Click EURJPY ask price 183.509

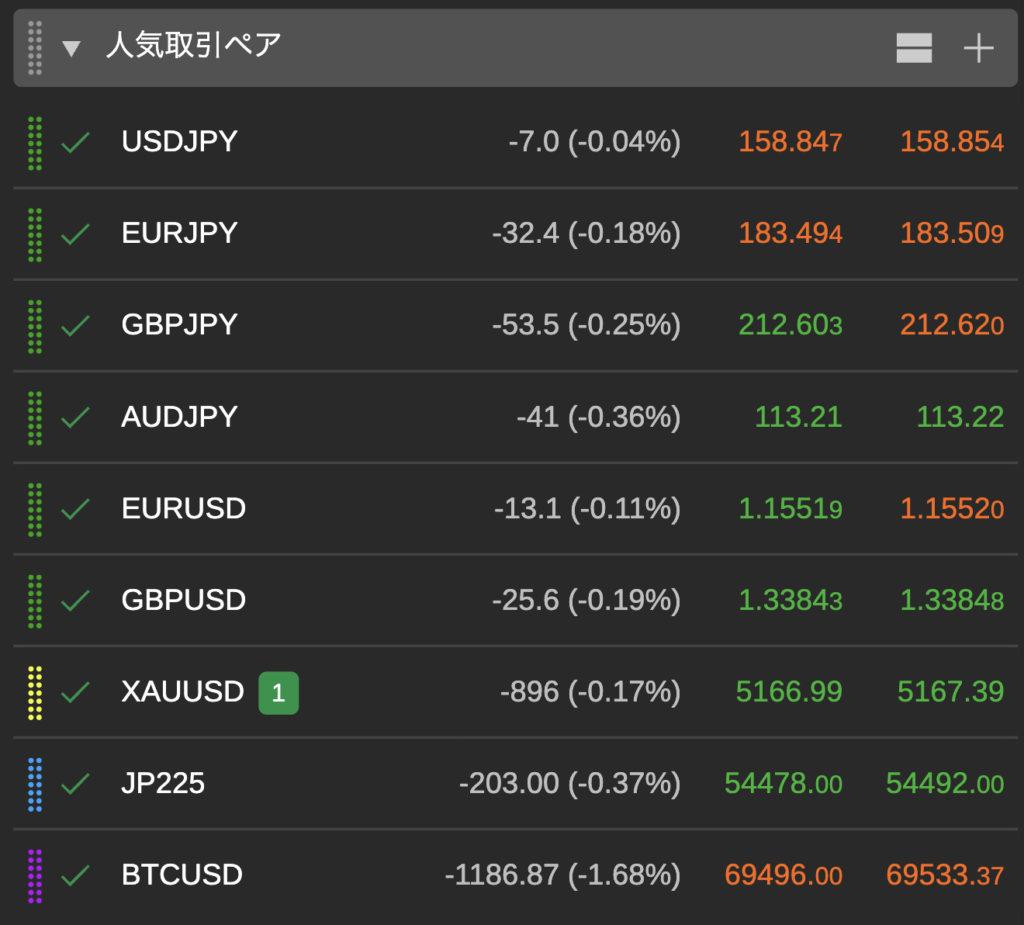click(951, 234)
